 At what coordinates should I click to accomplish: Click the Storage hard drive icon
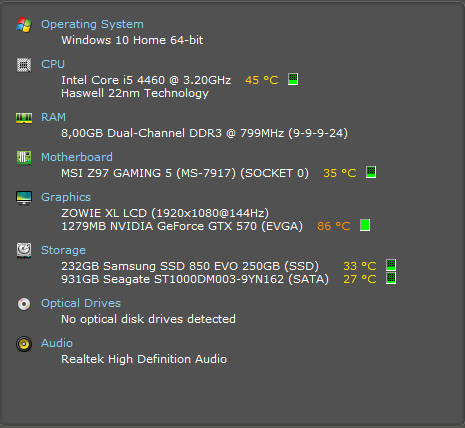[x=24, y=250]
